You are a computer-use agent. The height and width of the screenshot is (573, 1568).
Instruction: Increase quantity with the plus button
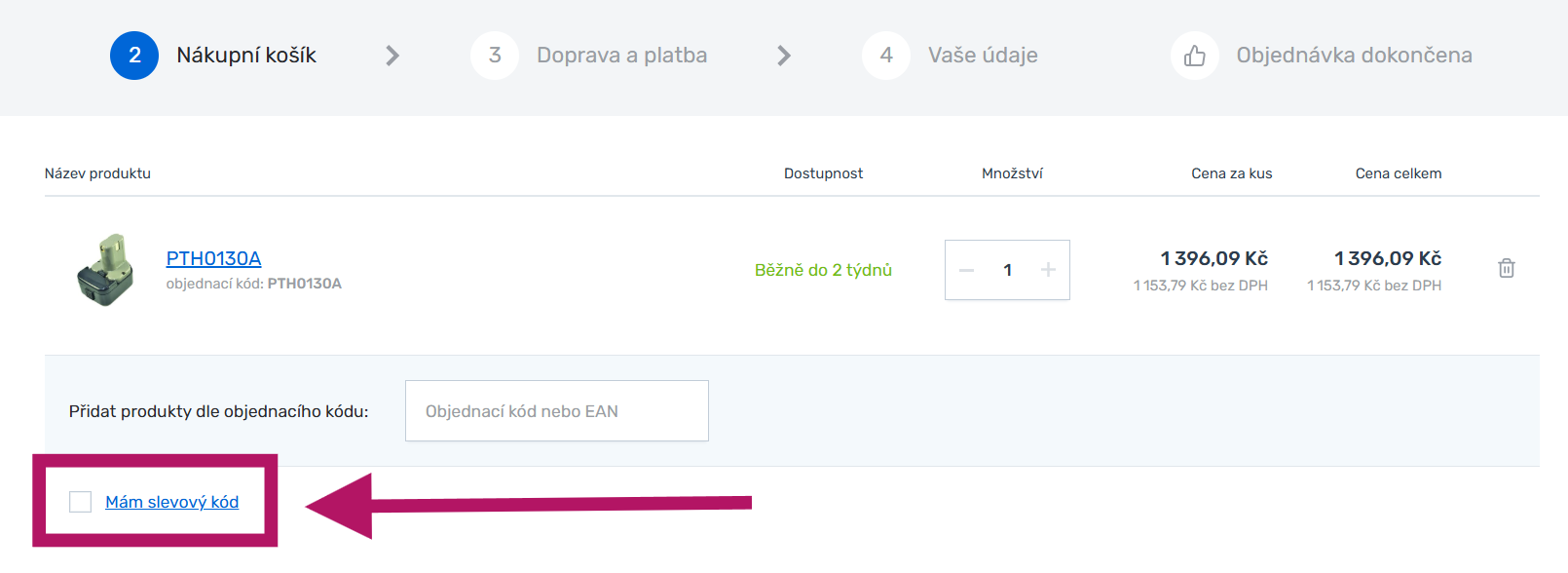point(1048,270)
